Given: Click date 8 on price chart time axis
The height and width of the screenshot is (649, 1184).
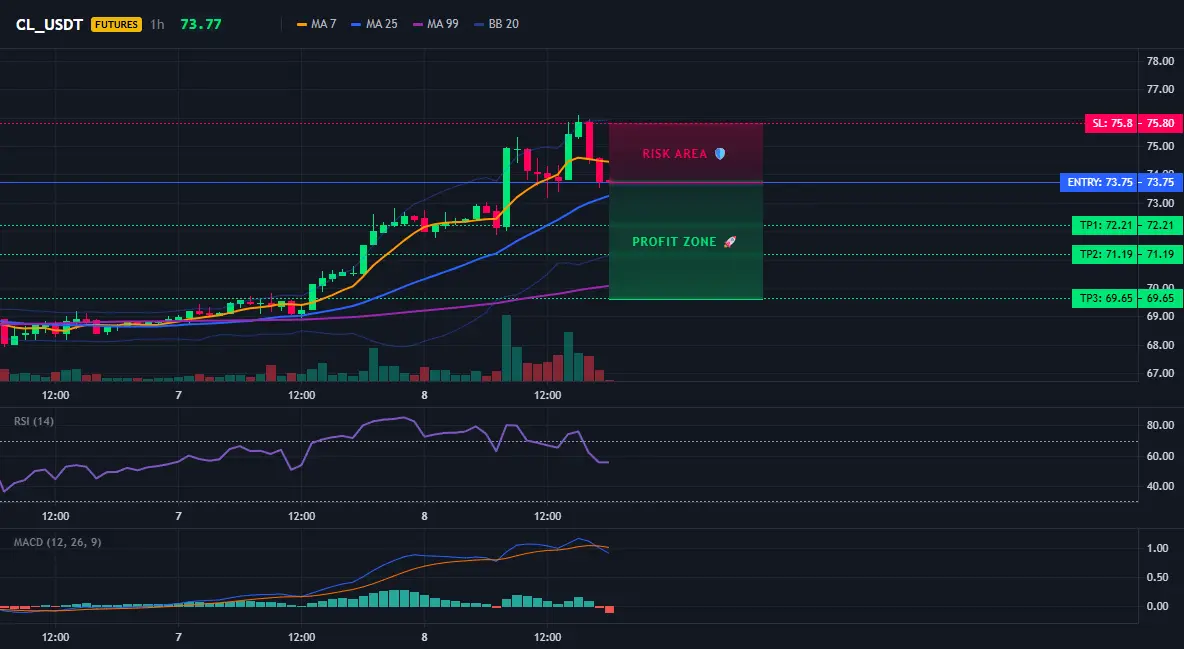Looking at the screenshot, I should [424, 395].
